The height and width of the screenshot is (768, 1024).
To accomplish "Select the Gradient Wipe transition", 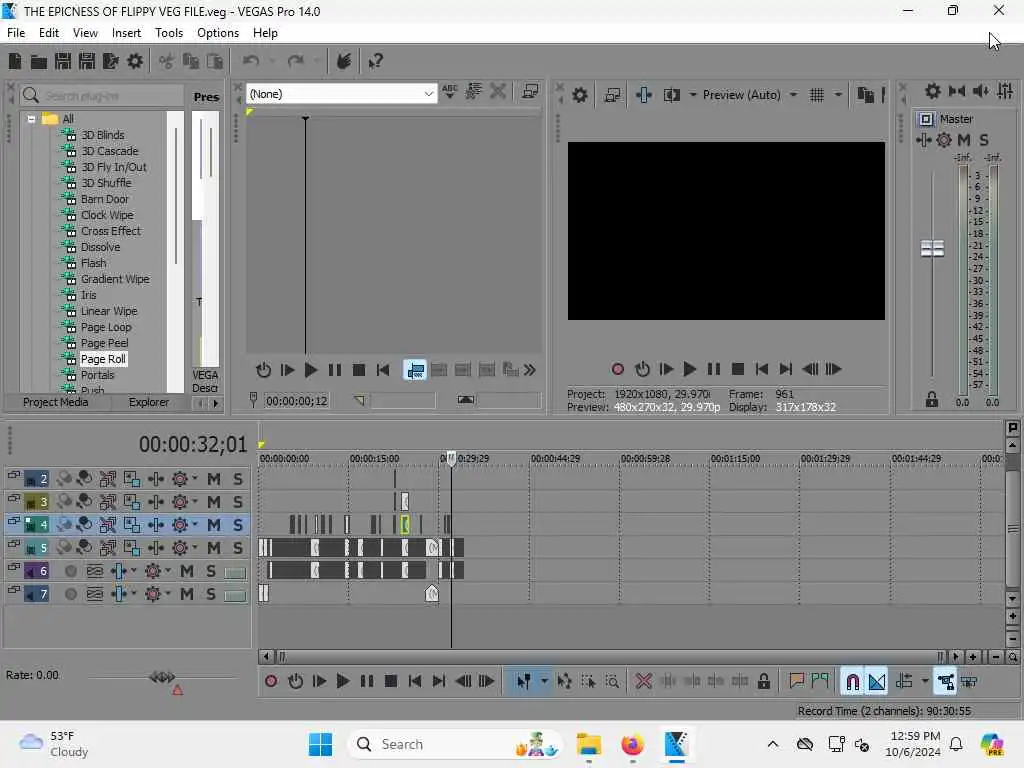I will [115, 279].
